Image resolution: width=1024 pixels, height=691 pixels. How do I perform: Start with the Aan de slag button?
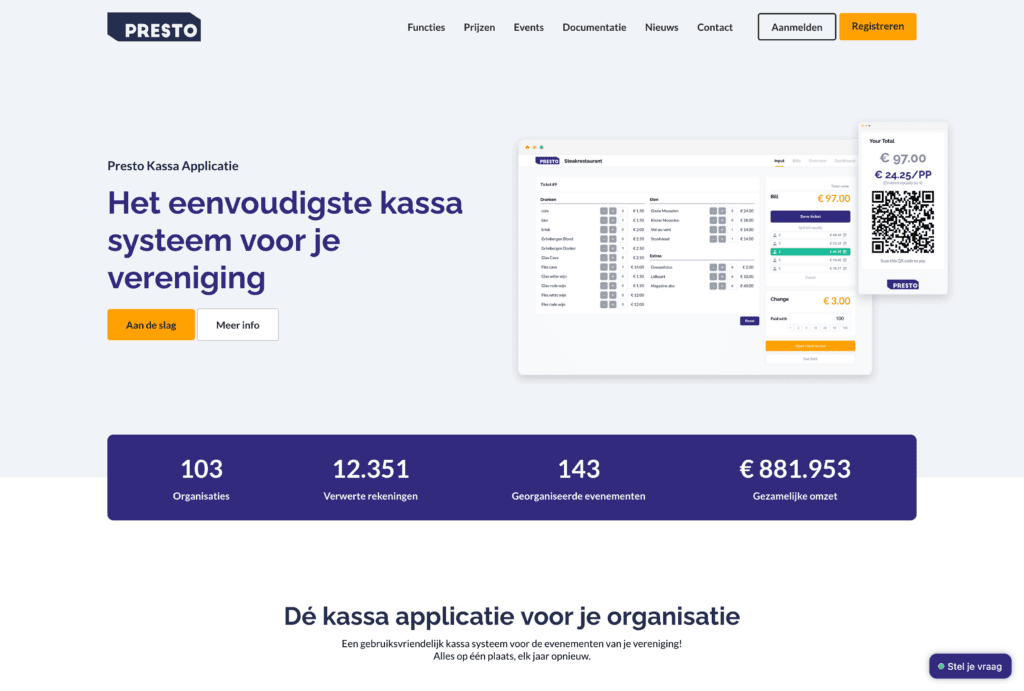151,325
